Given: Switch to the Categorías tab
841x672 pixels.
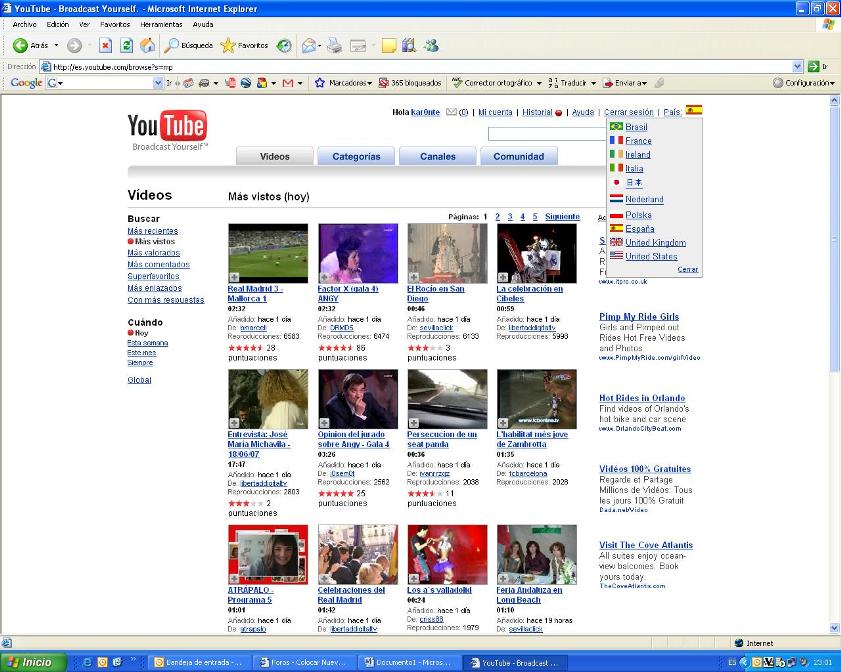Looking at the screenshot, I should click(356, 156).
